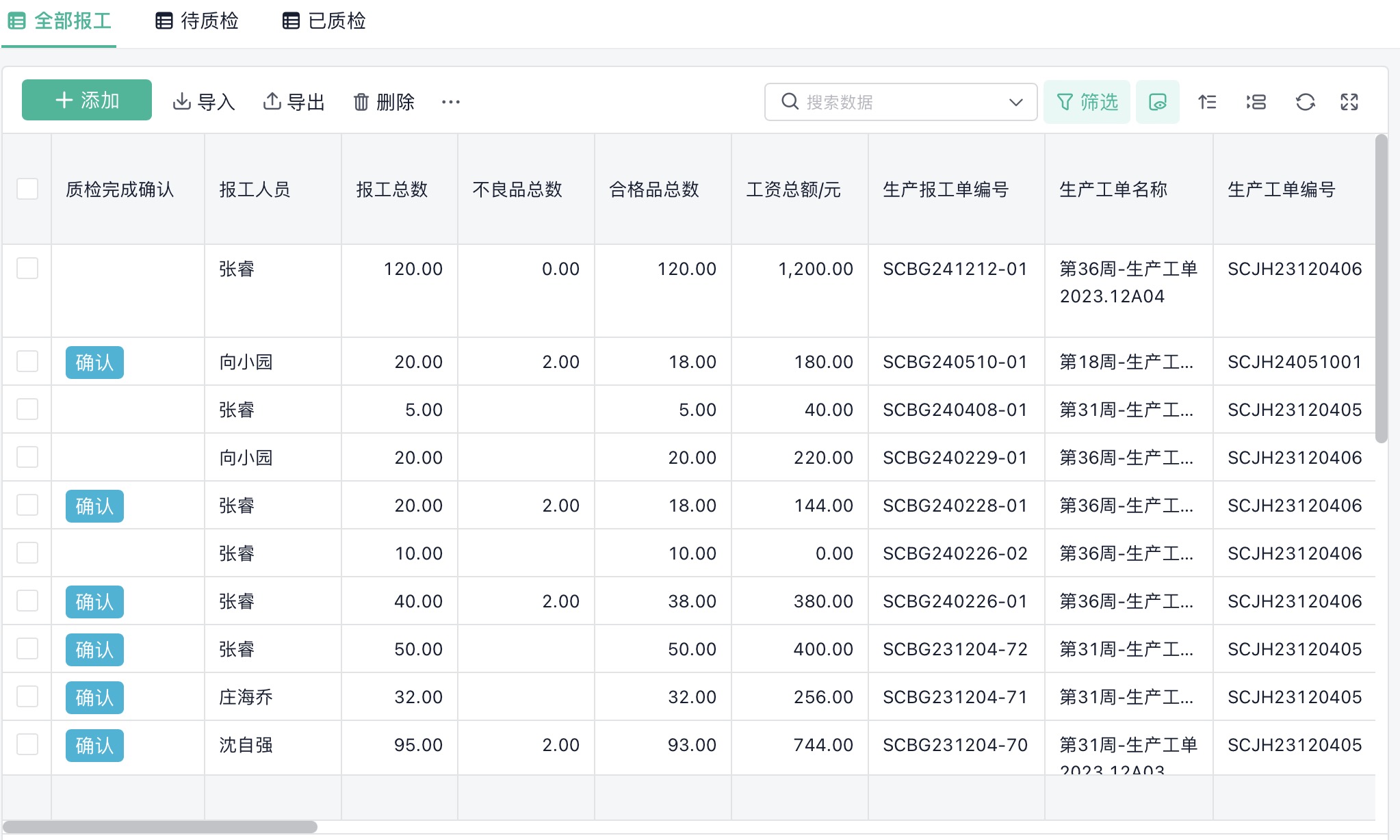Open the 已质检 tab
The height and width of the screenshot is (840, 1400).
coord(324,21)
